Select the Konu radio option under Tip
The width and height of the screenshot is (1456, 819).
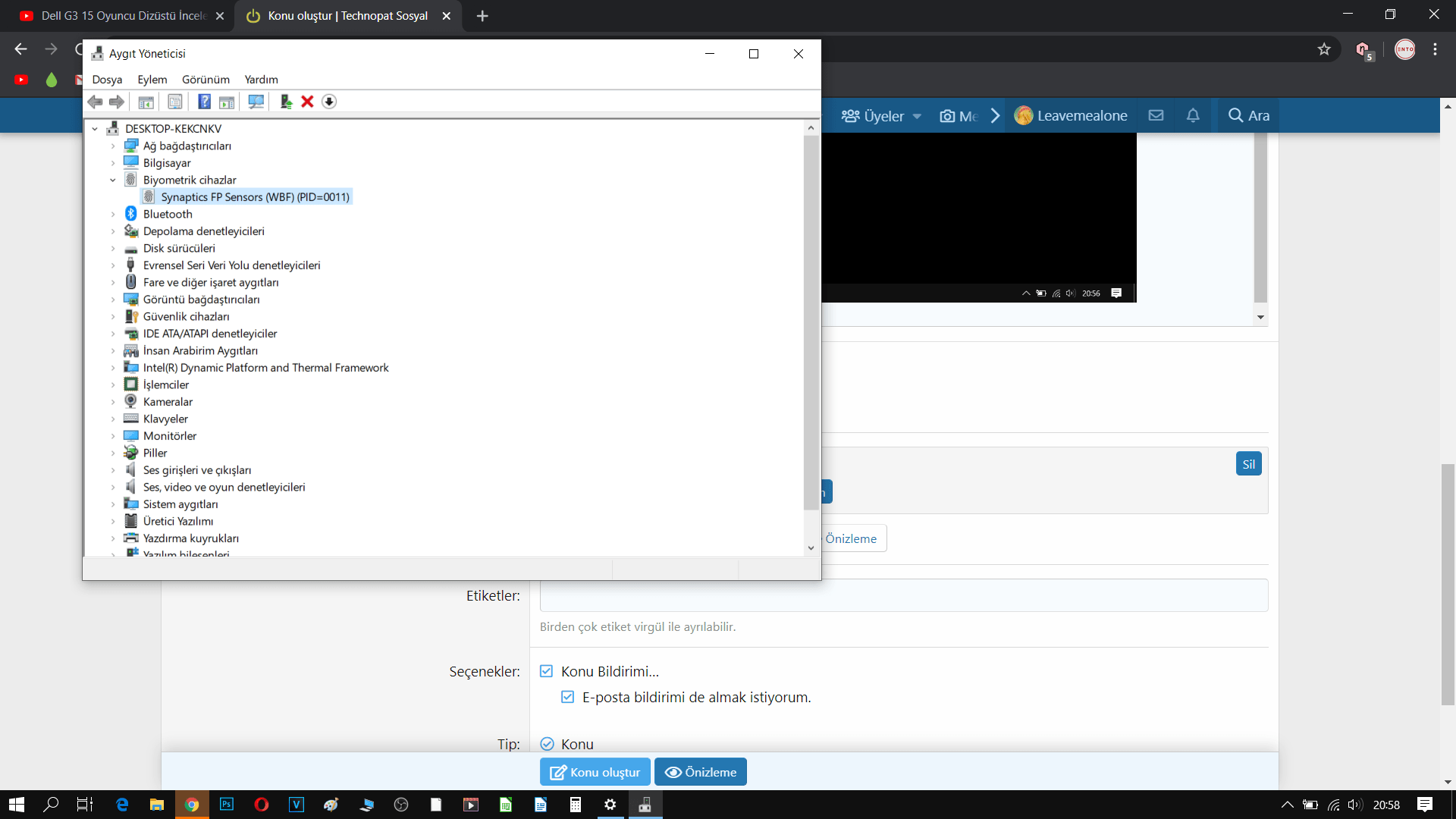point(547,744)
